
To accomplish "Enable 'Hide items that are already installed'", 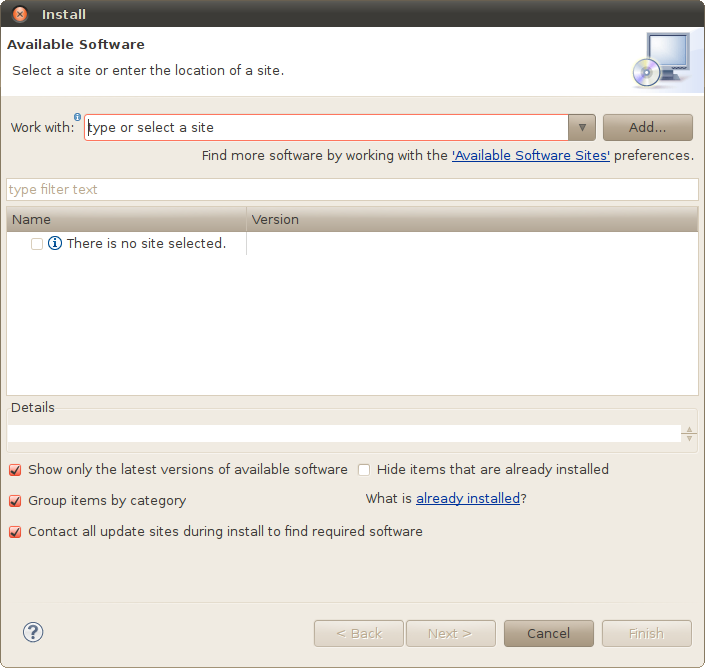I will coord(364,470).
